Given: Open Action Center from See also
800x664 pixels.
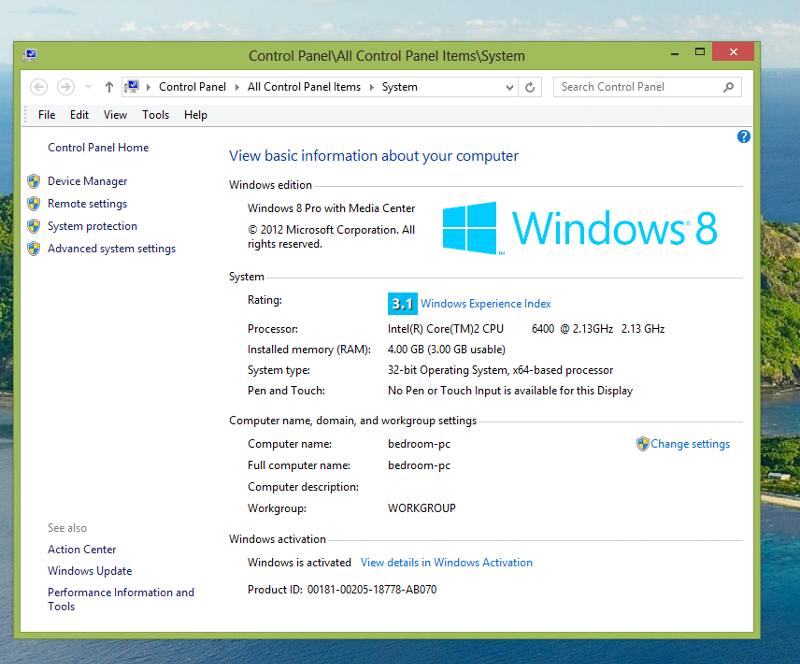Looking at the screenshot, I should point(82,550).
